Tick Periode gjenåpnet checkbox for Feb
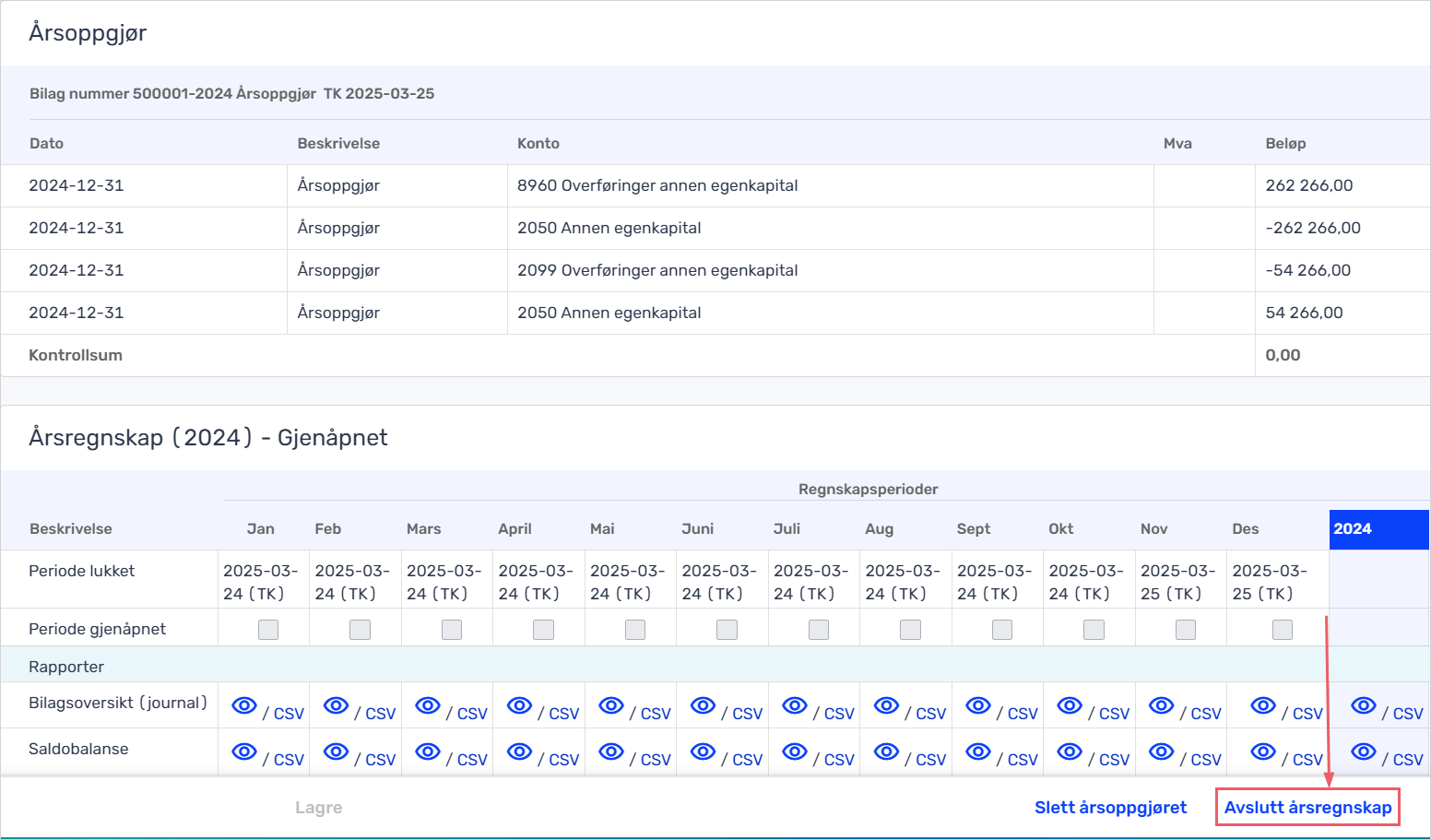 [360, 630]
